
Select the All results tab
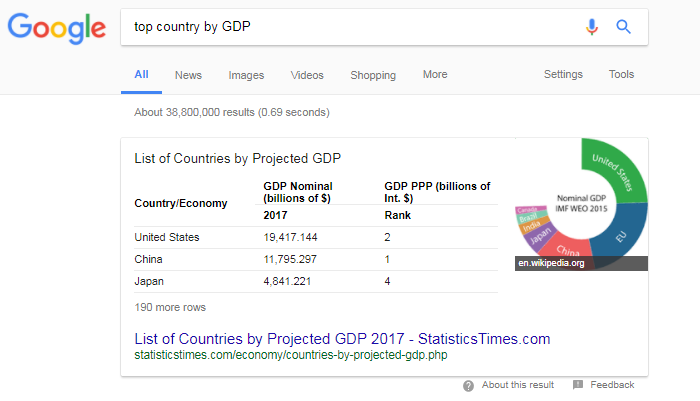click(x=141, y=74)
